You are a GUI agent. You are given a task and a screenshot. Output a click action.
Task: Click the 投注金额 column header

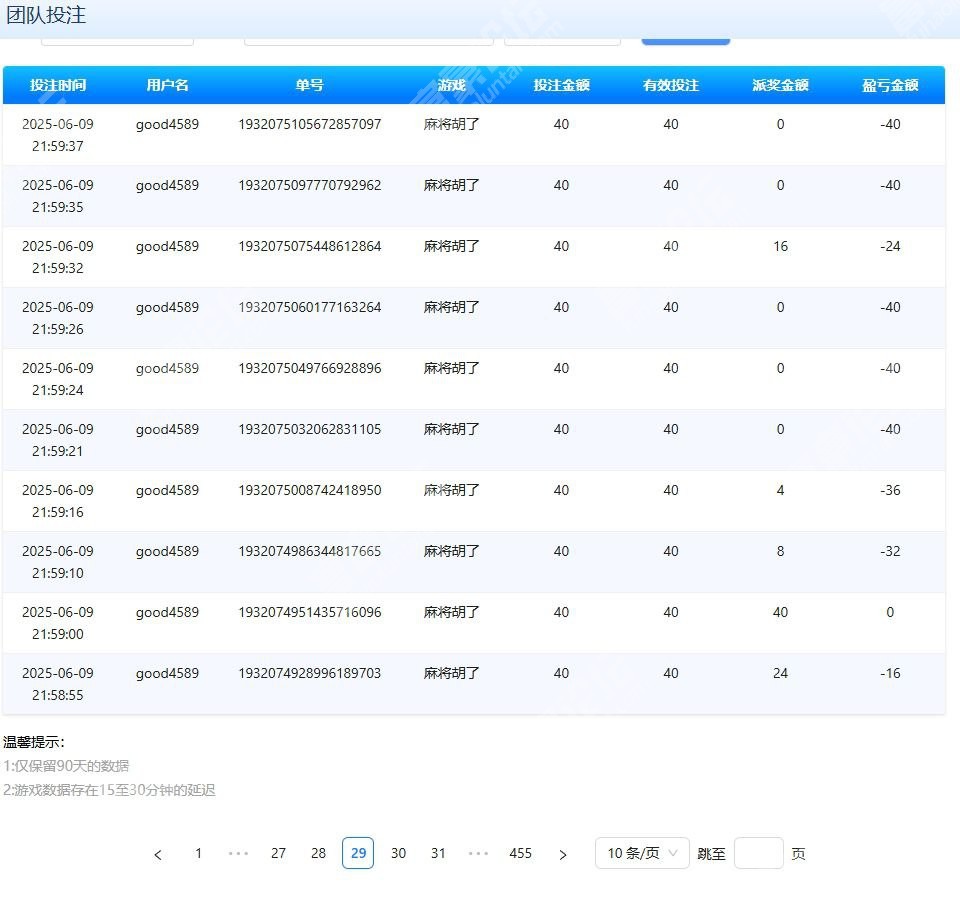[x=561, y=85]
